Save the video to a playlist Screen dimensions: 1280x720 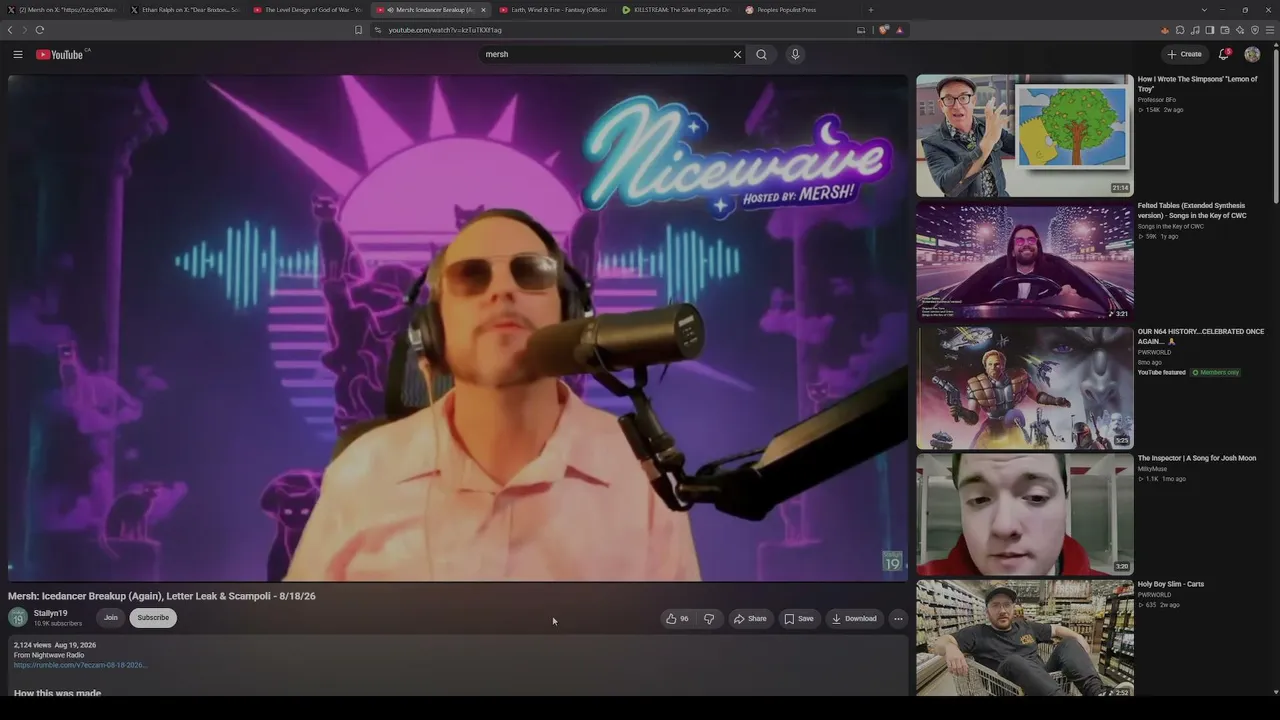pos(798,619)
